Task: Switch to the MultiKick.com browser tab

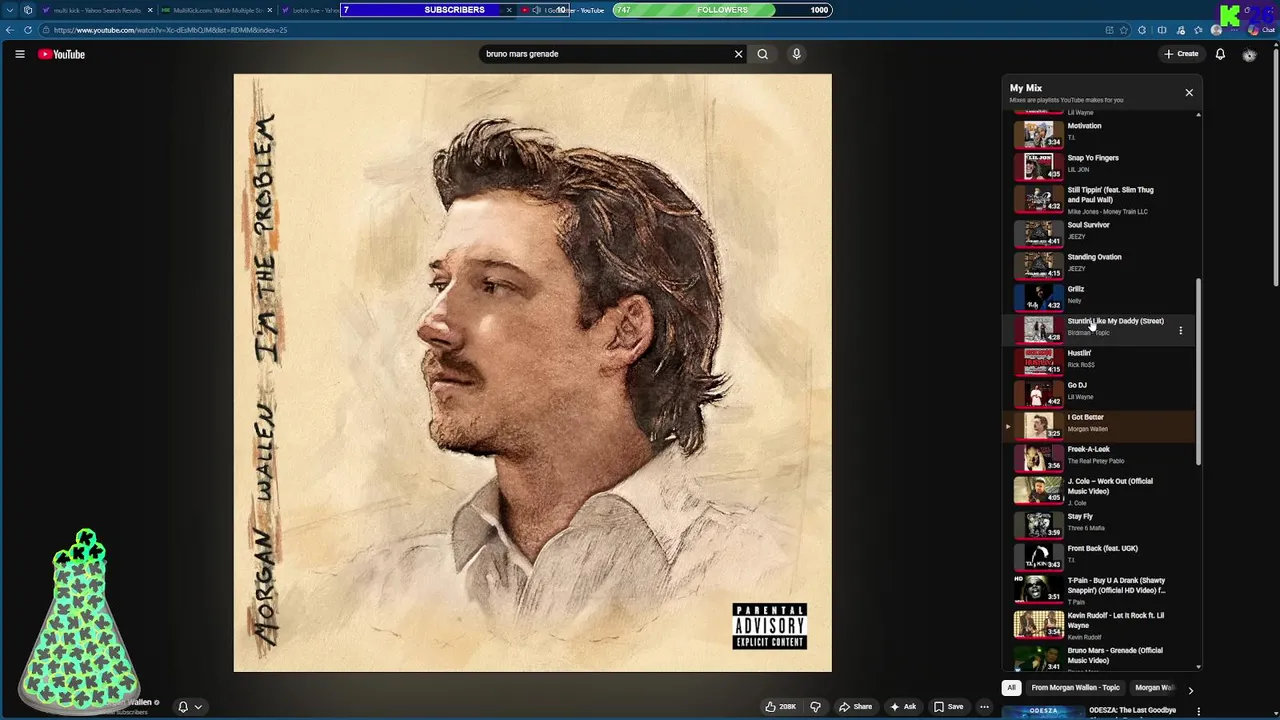Action: click(215, 10)
